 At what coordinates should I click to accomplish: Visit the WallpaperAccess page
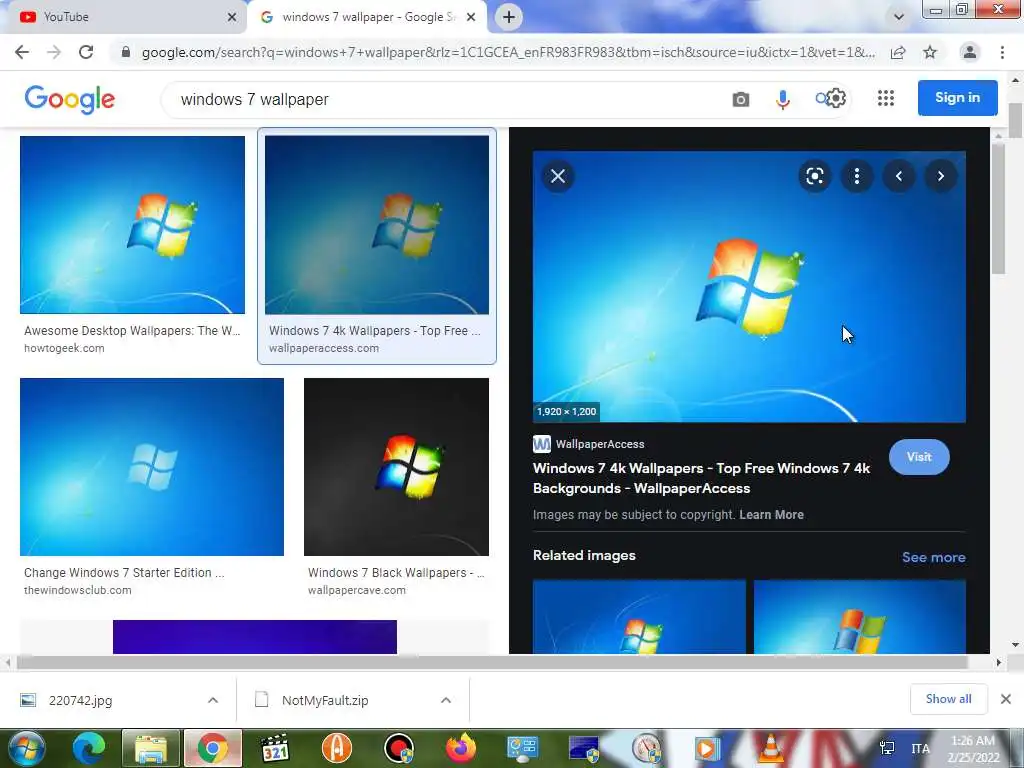(919, 456)
